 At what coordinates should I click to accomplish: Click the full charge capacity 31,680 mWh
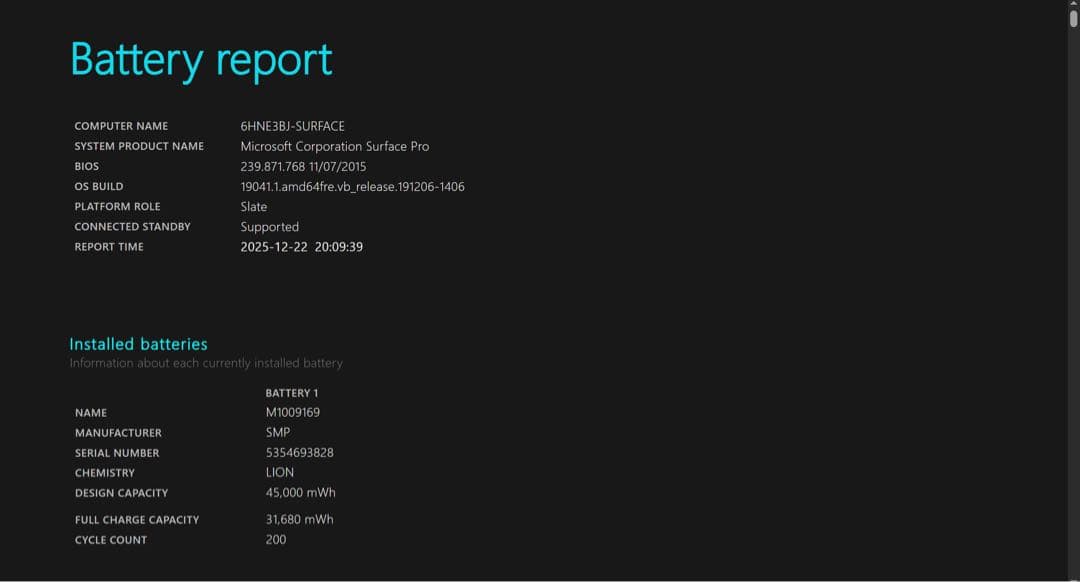(299, 519)
